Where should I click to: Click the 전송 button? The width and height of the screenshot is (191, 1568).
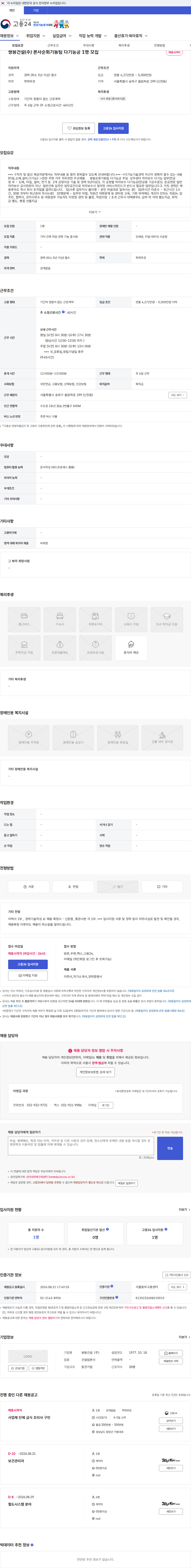click(170, 1148)
